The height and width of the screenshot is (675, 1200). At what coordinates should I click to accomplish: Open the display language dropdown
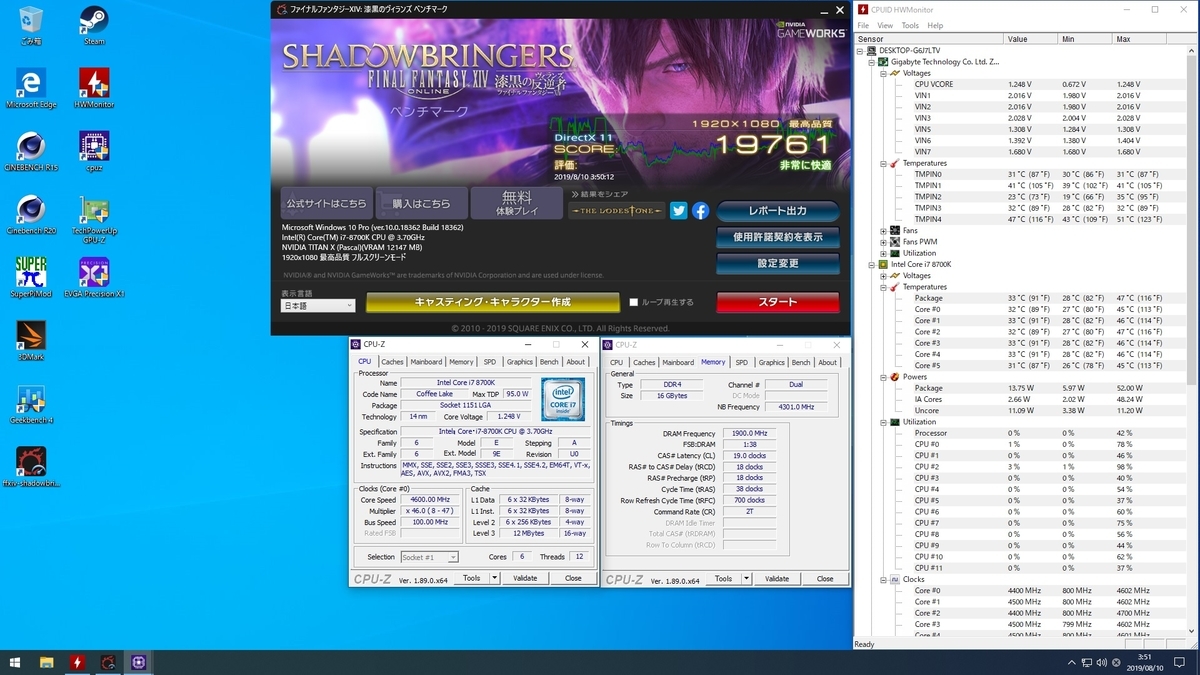click(318, 306)
